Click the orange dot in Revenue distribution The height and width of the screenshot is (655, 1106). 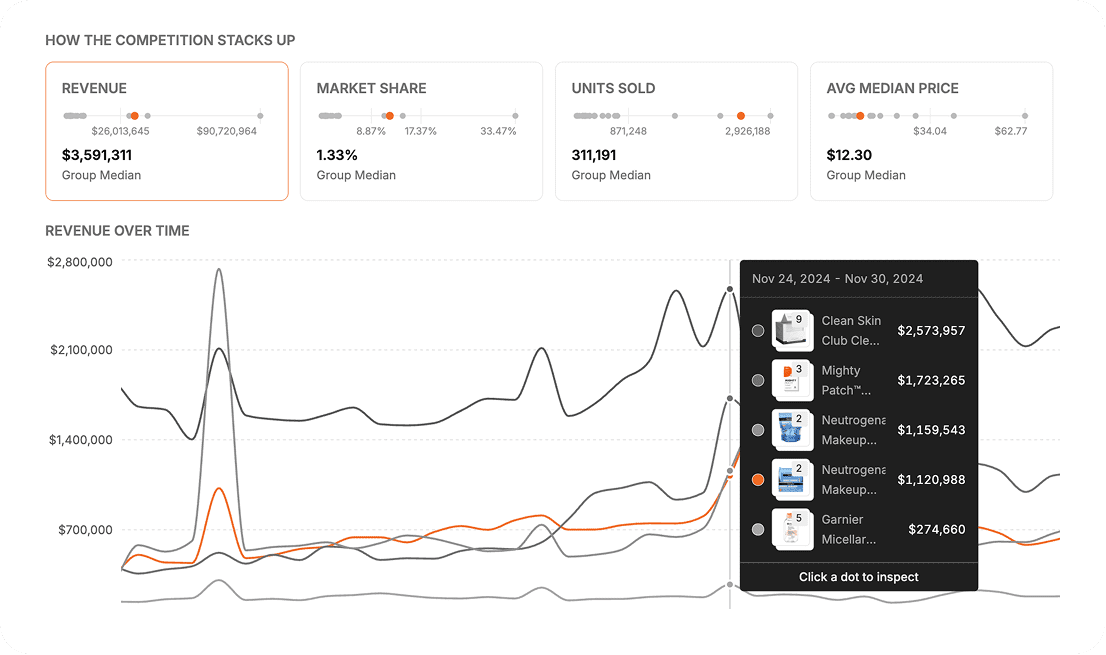pyautogui.click(x=135, y=116)
